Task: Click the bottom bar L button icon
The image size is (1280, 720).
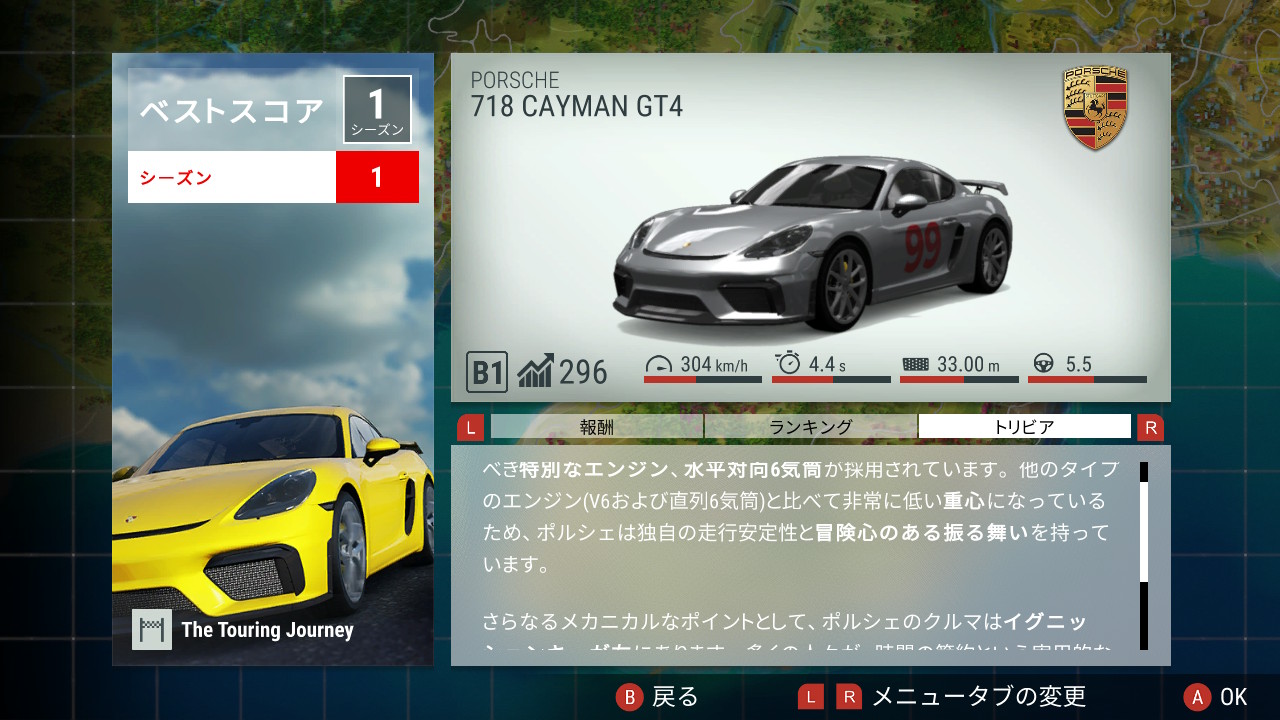Action: pyautogui.click(x=810, y=697)
